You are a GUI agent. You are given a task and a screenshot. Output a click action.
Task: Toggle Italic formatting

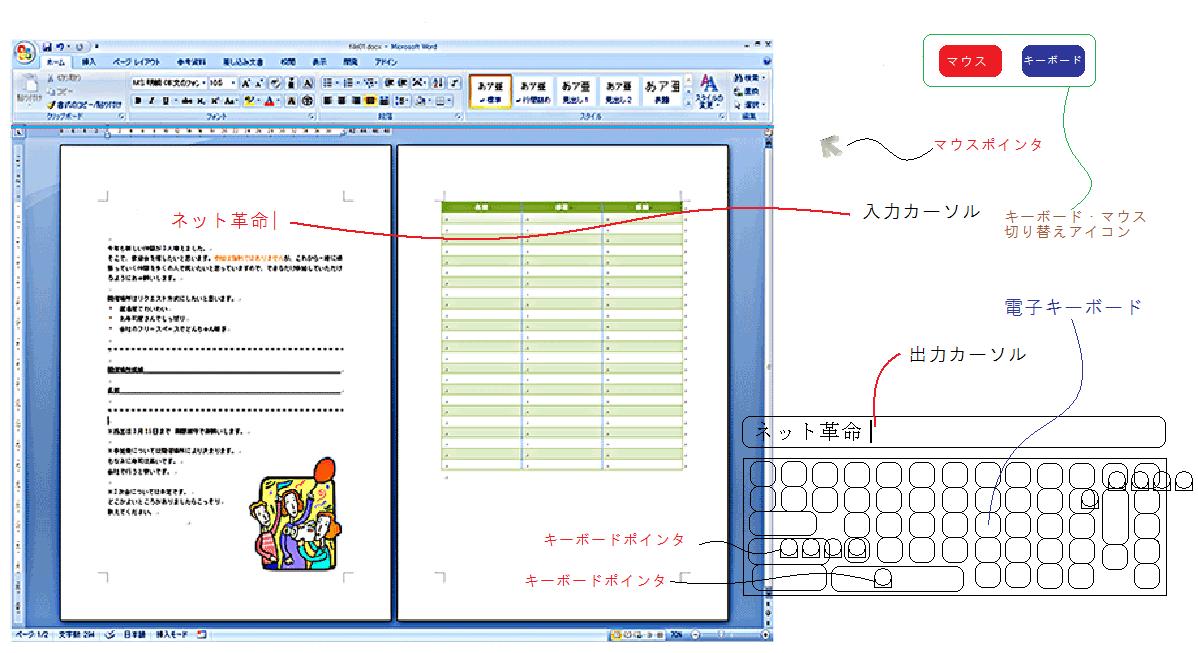click(152, 101)
